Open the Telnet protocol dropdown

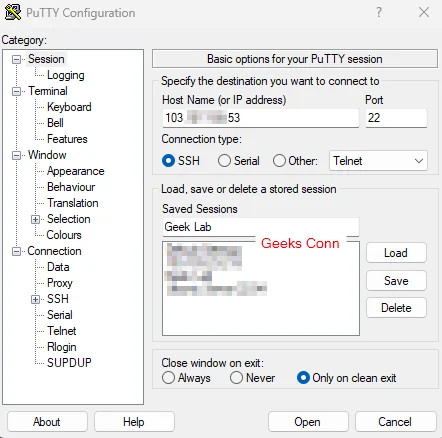pyautogui.click(x=378, y=161)
